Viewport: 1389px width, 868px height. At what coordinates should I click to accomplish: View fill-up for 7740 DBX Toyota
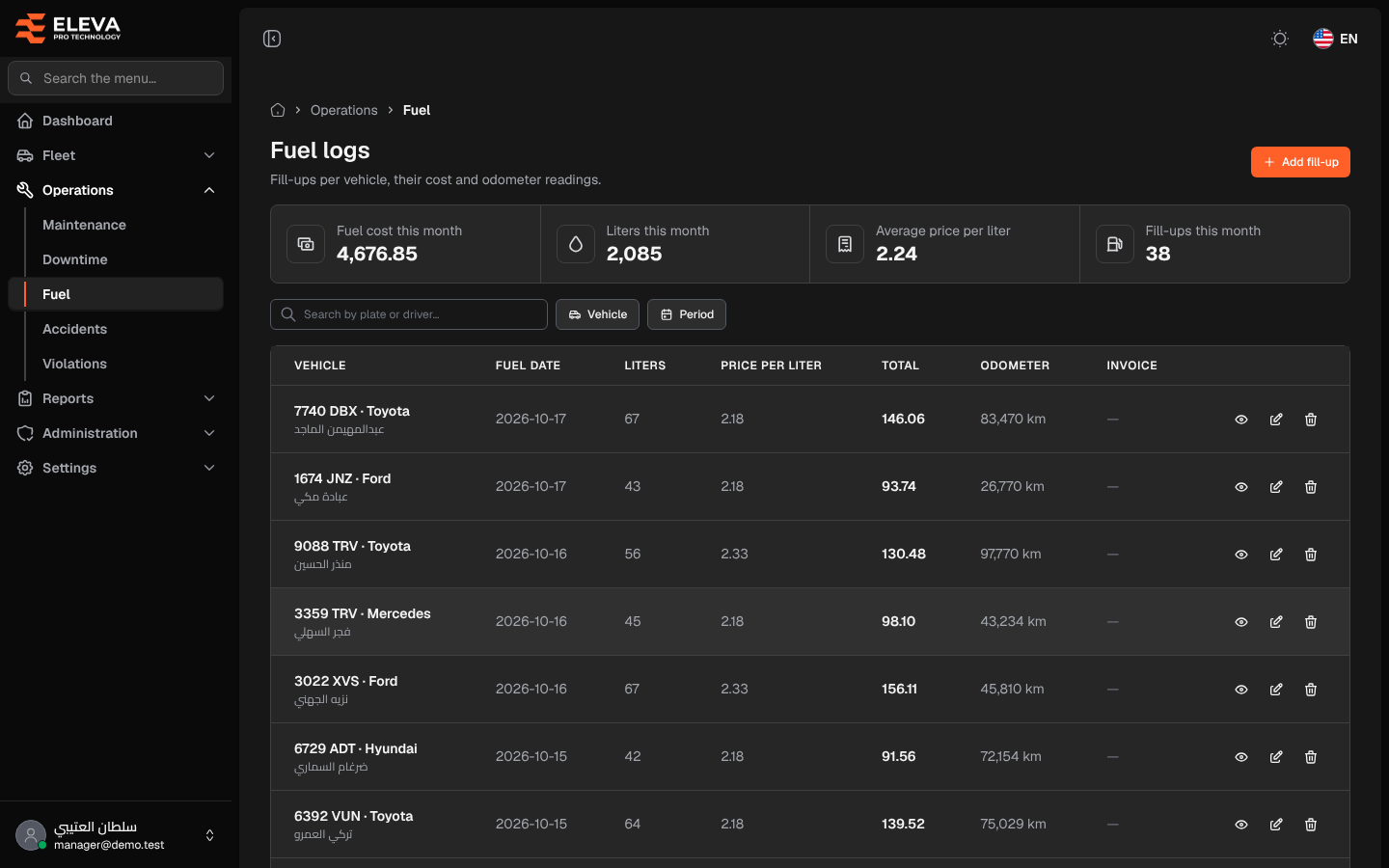1241,420
